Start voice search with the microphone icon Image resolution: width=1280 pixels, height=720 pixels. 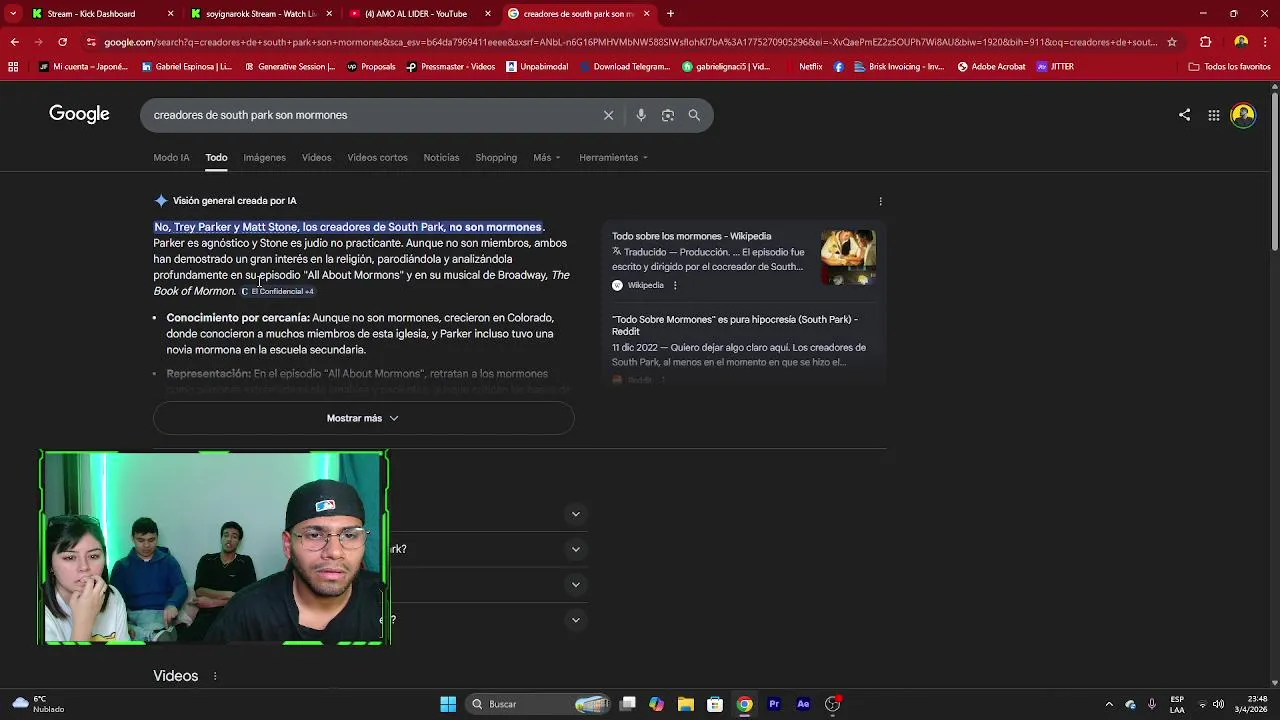[x=641, y=115]
